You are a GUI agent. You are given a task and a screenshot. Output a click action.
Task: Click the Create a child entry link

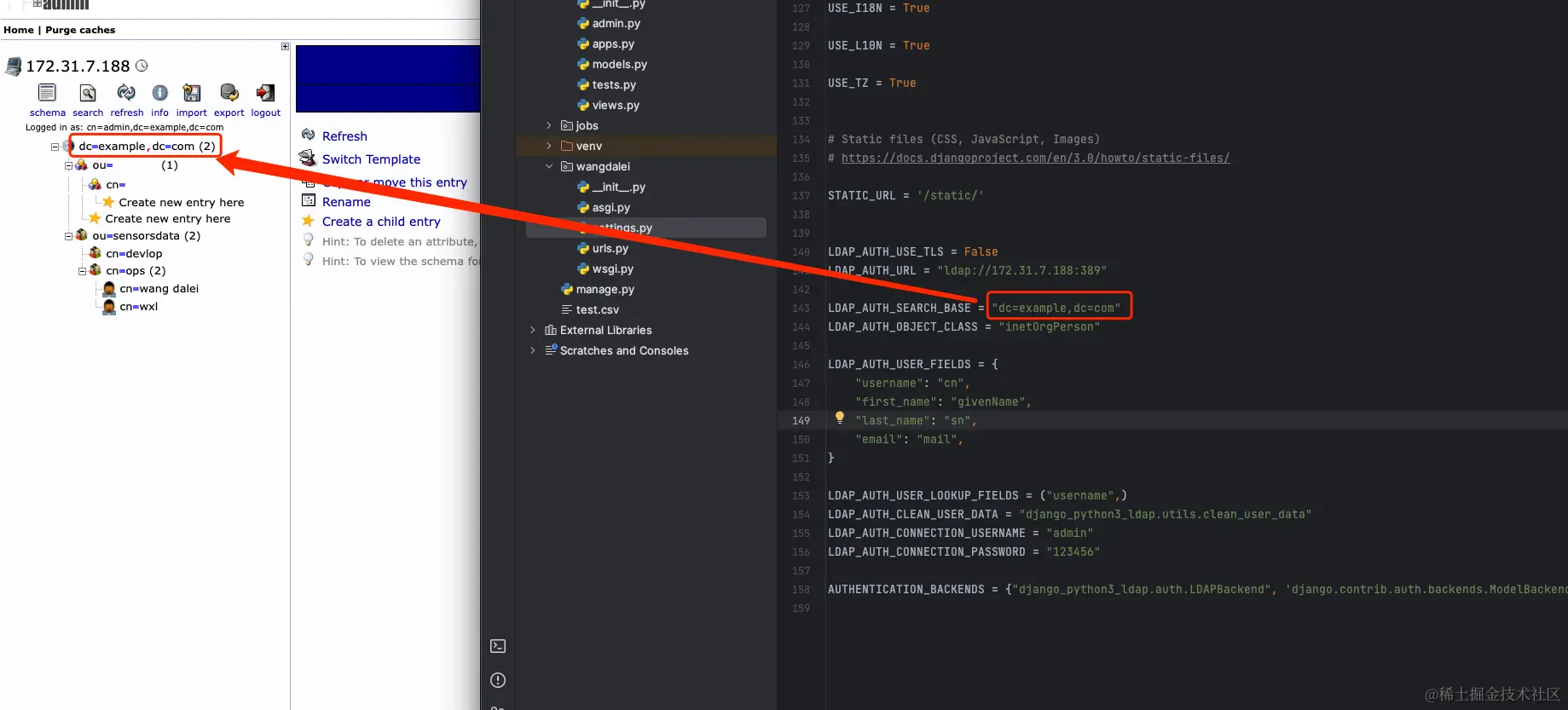381,222
